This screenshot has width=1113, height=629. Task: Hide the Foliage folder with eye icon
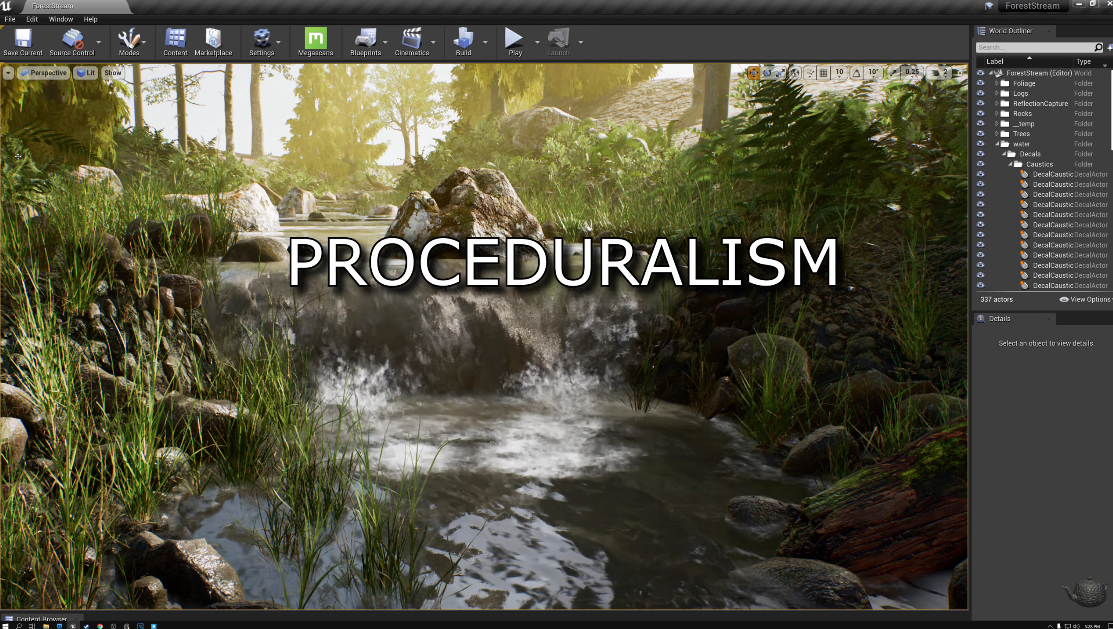980,83
